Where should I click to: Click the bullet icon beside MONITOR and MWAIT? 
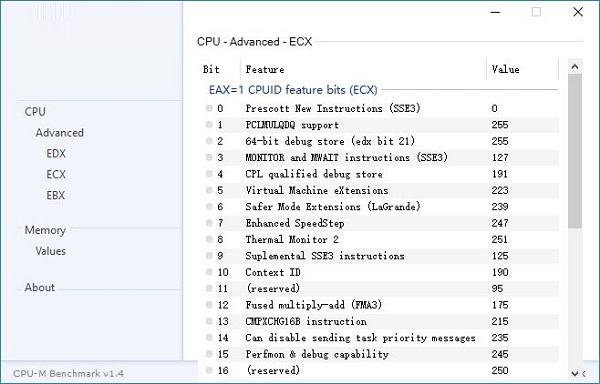coord(209,157)
